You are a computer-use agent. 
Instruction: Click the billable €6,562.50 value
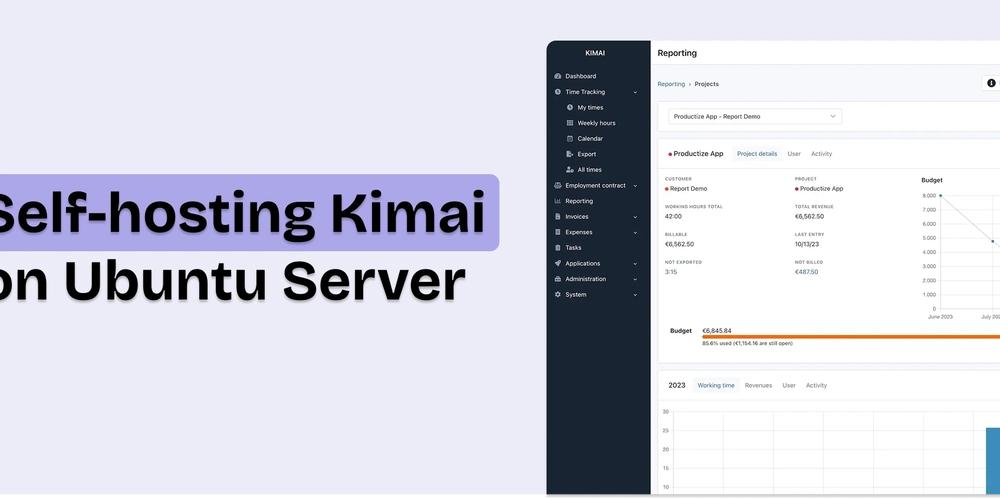tap(679, 244)
